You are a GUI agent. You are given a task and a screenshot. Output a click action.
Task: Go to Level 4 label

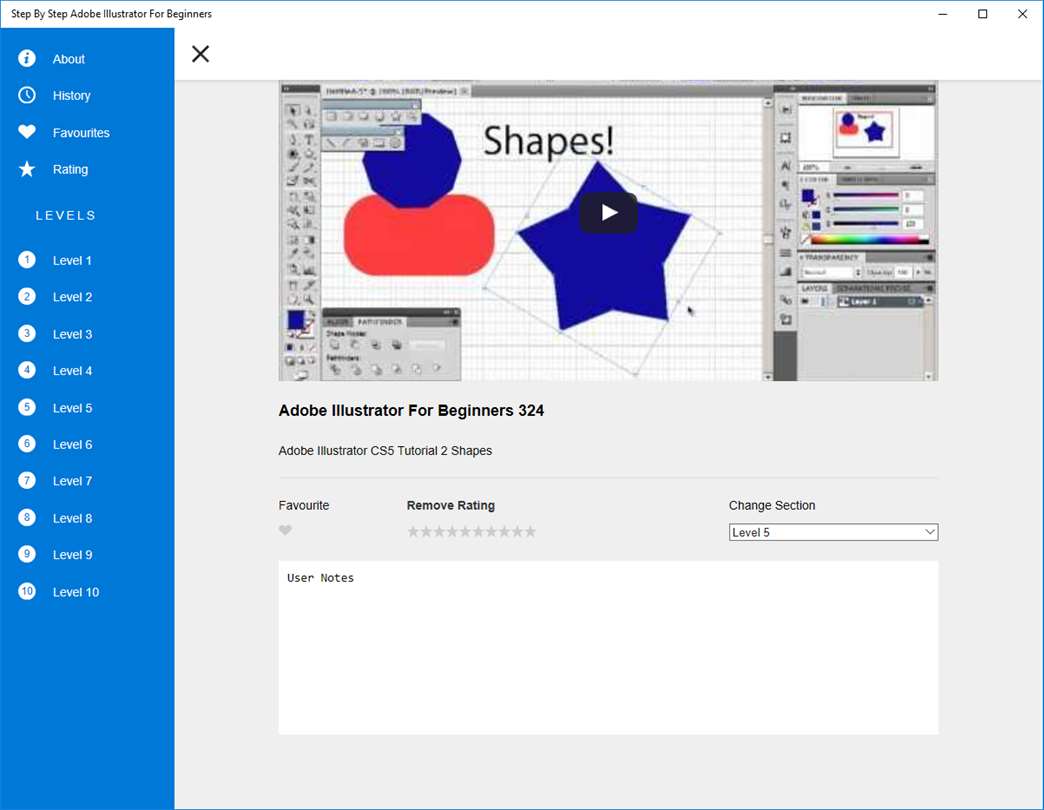72,371
